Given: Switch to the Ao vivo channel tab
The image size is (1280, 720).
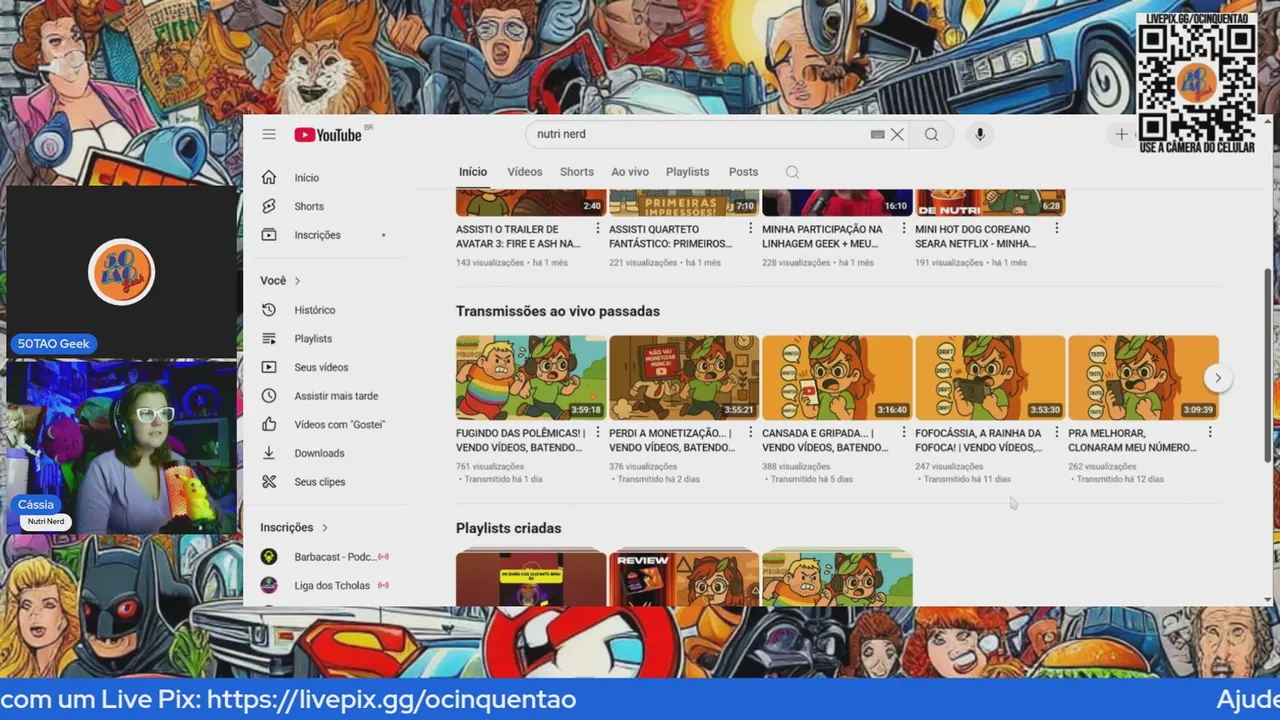Looking at the screenshot, I should tap(630, 172).
